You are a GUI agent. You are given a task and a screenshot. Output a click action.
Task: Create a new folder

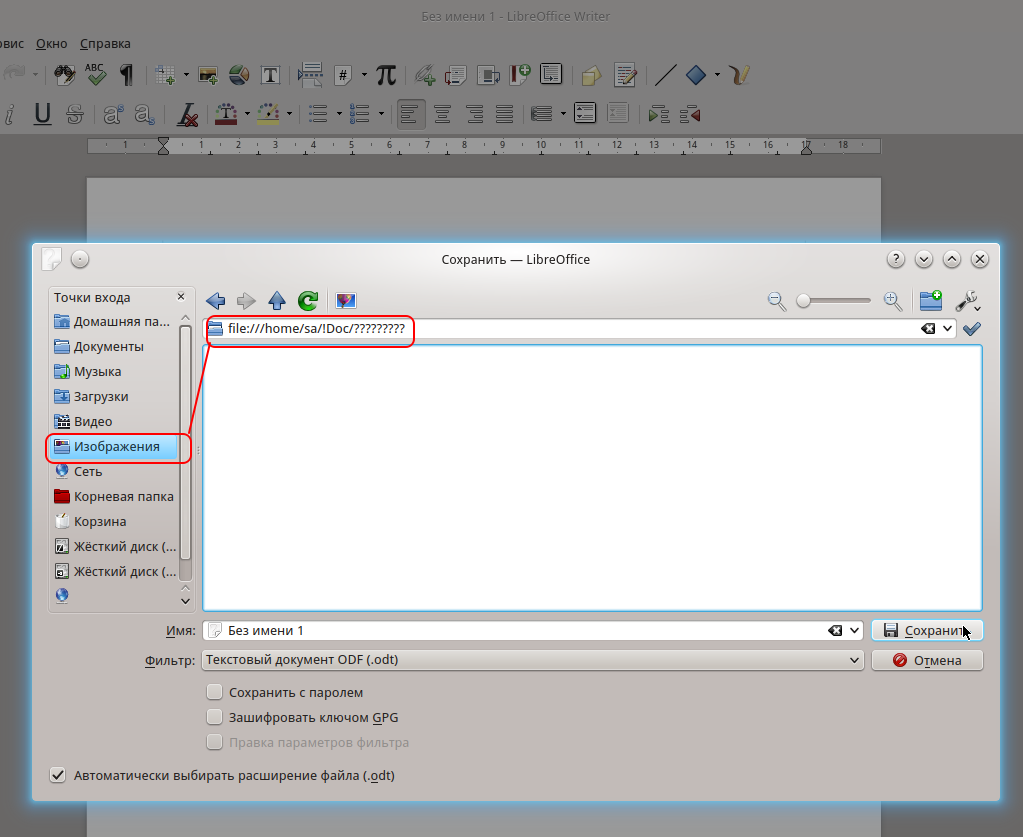(x=931, y=300)
